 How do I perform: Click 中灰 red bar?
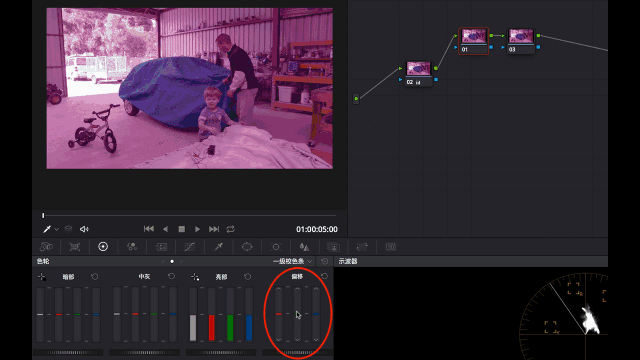(135, 314)
